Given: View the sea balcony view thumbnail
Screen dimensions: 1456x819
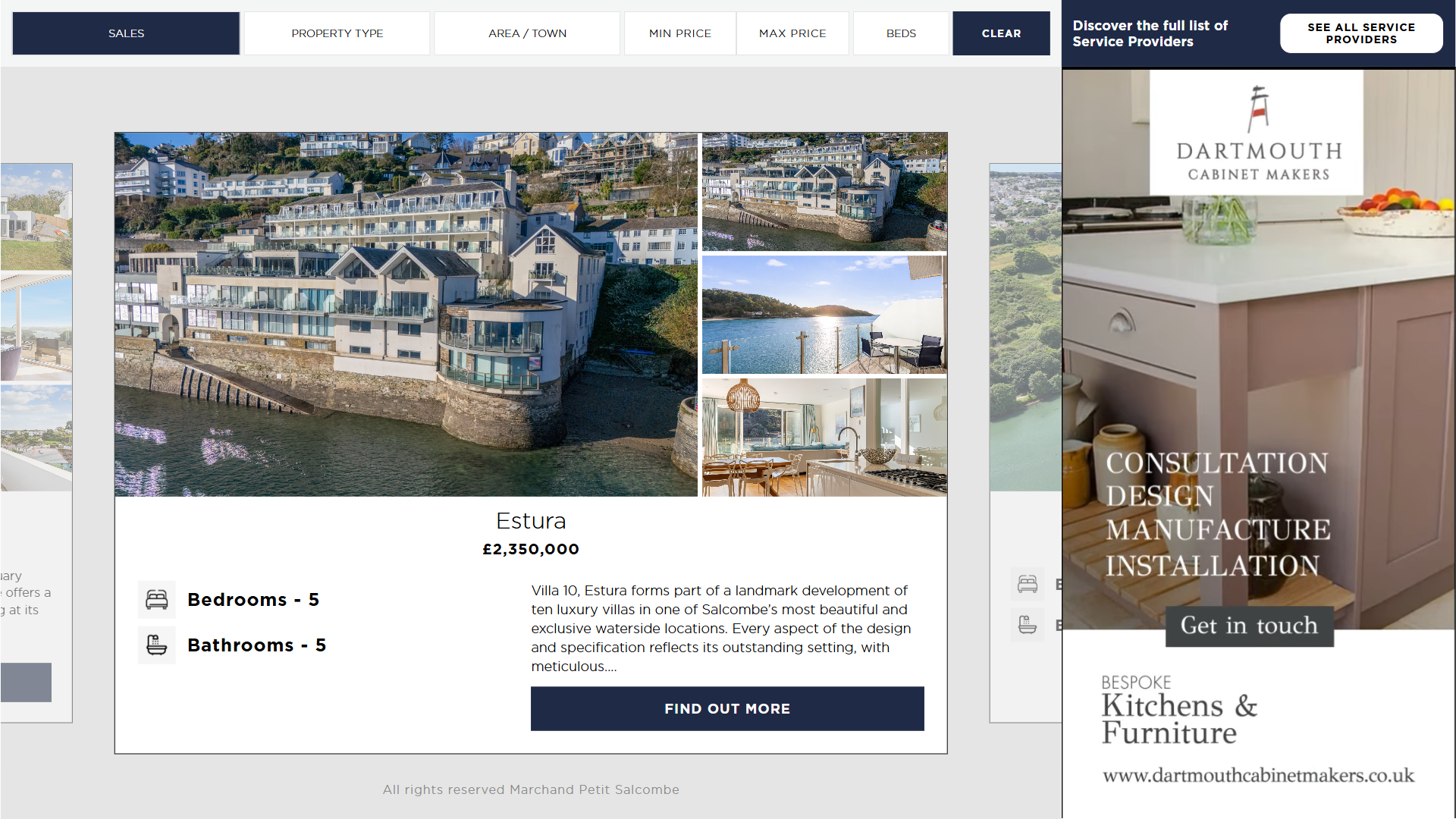Looking at the screenshot, I should point(824,315).
